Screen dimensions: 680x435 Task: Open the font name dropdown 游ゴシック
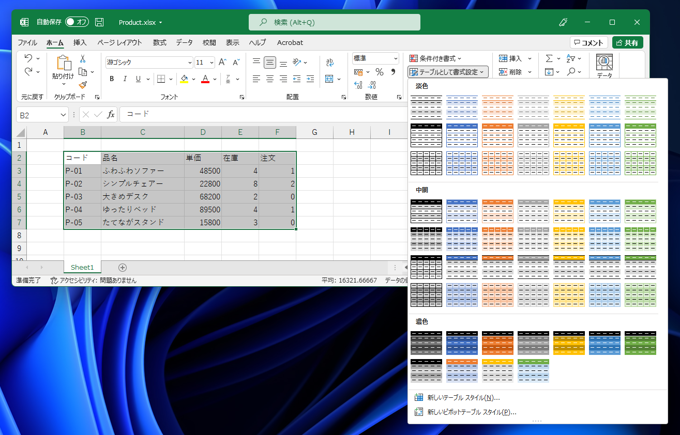189,62
